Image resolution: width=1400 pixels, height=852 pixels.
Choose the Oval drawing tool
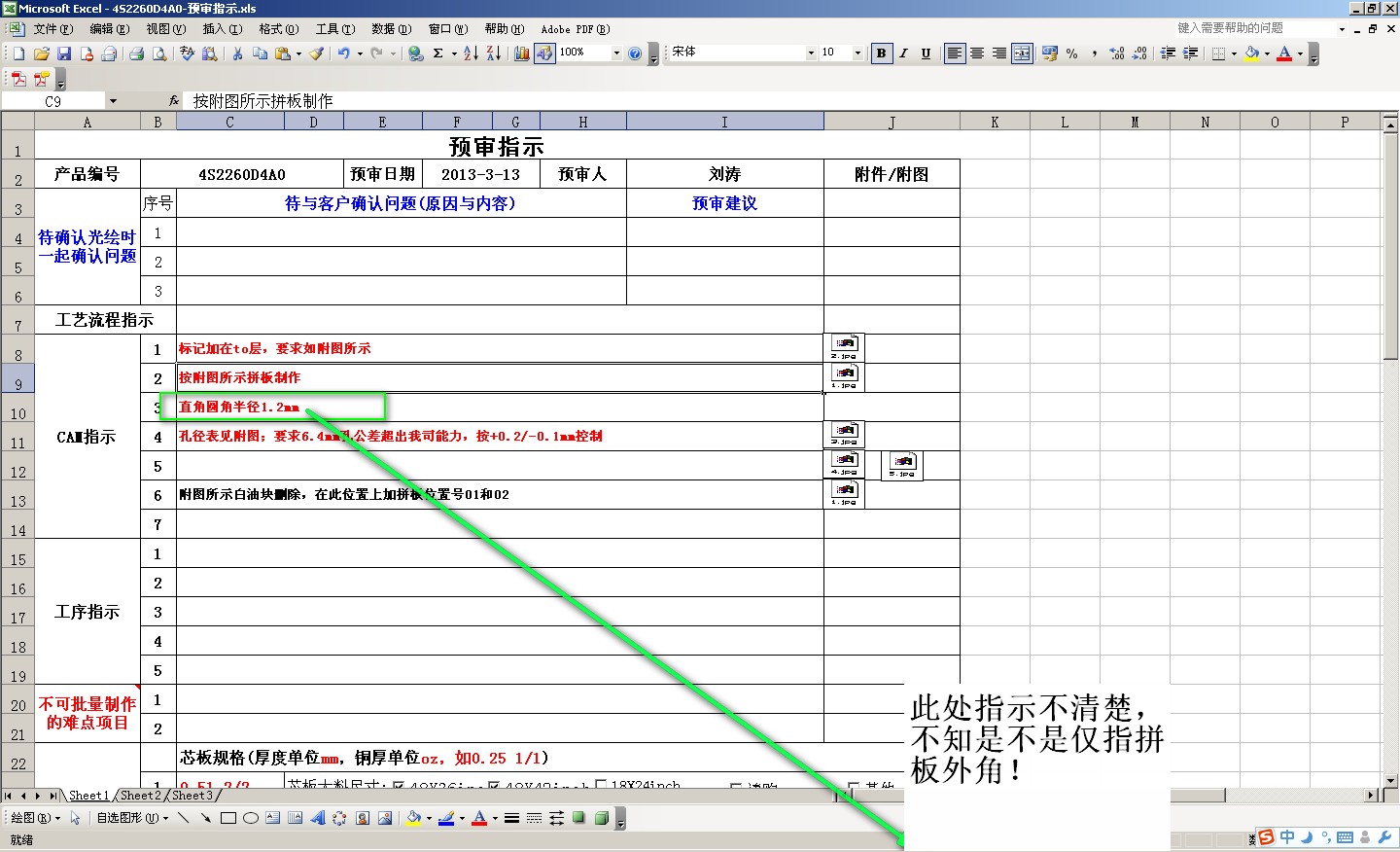click(x=251, y=818)
